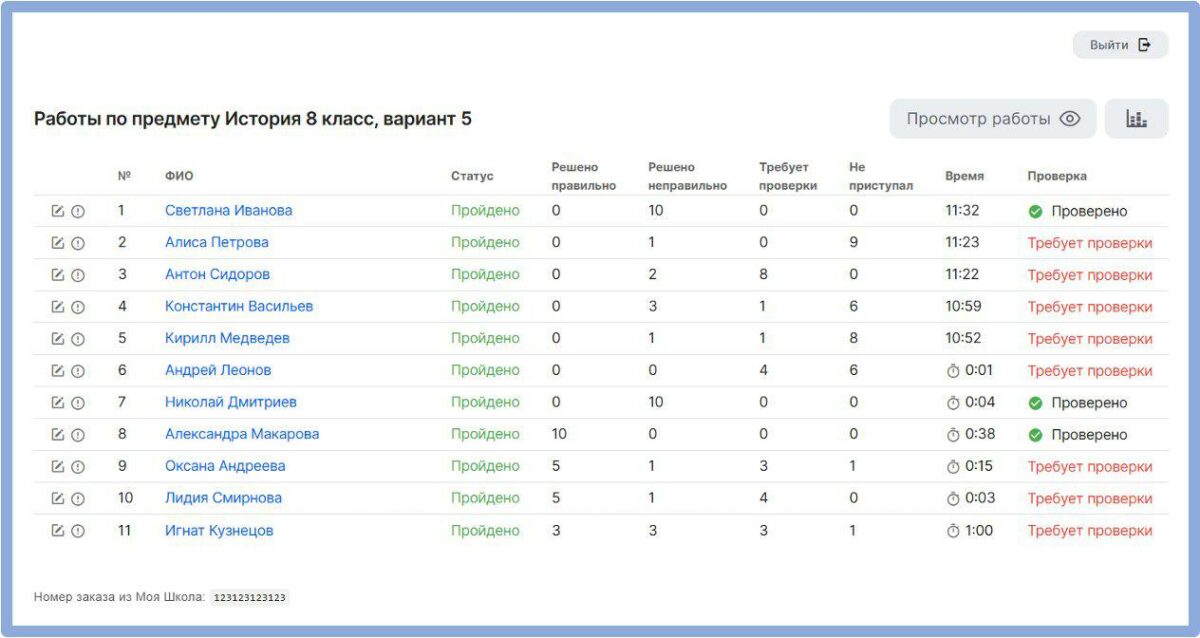Click the ФИО column header
Screen dimensions: 1200x638
(x=179, y=176)
